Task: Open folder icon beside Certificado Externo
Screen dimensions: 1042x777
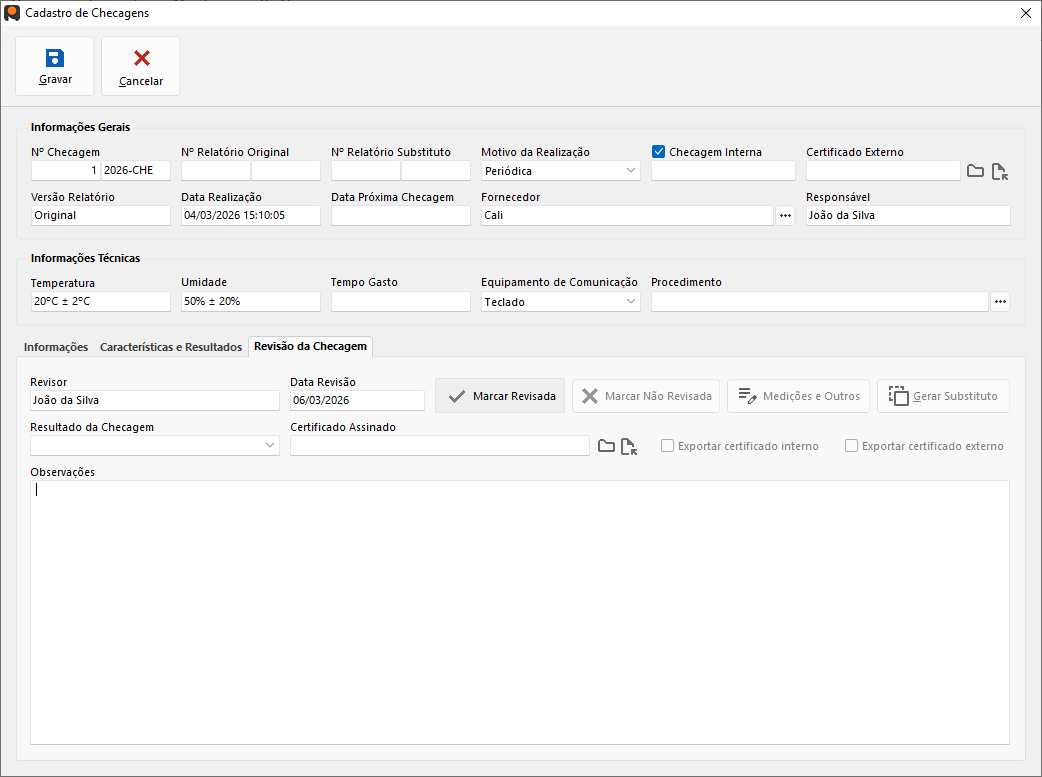Action: (x=975, y=171)
